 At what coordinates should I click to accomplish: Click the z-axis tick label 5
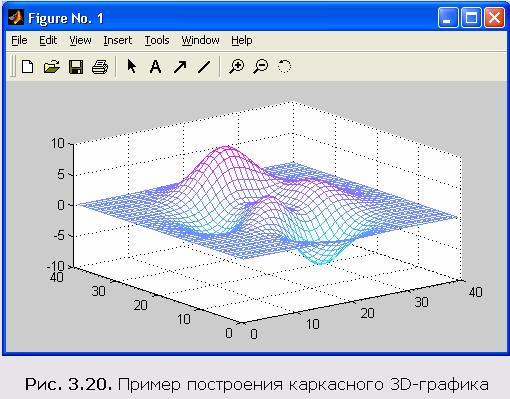61,174
